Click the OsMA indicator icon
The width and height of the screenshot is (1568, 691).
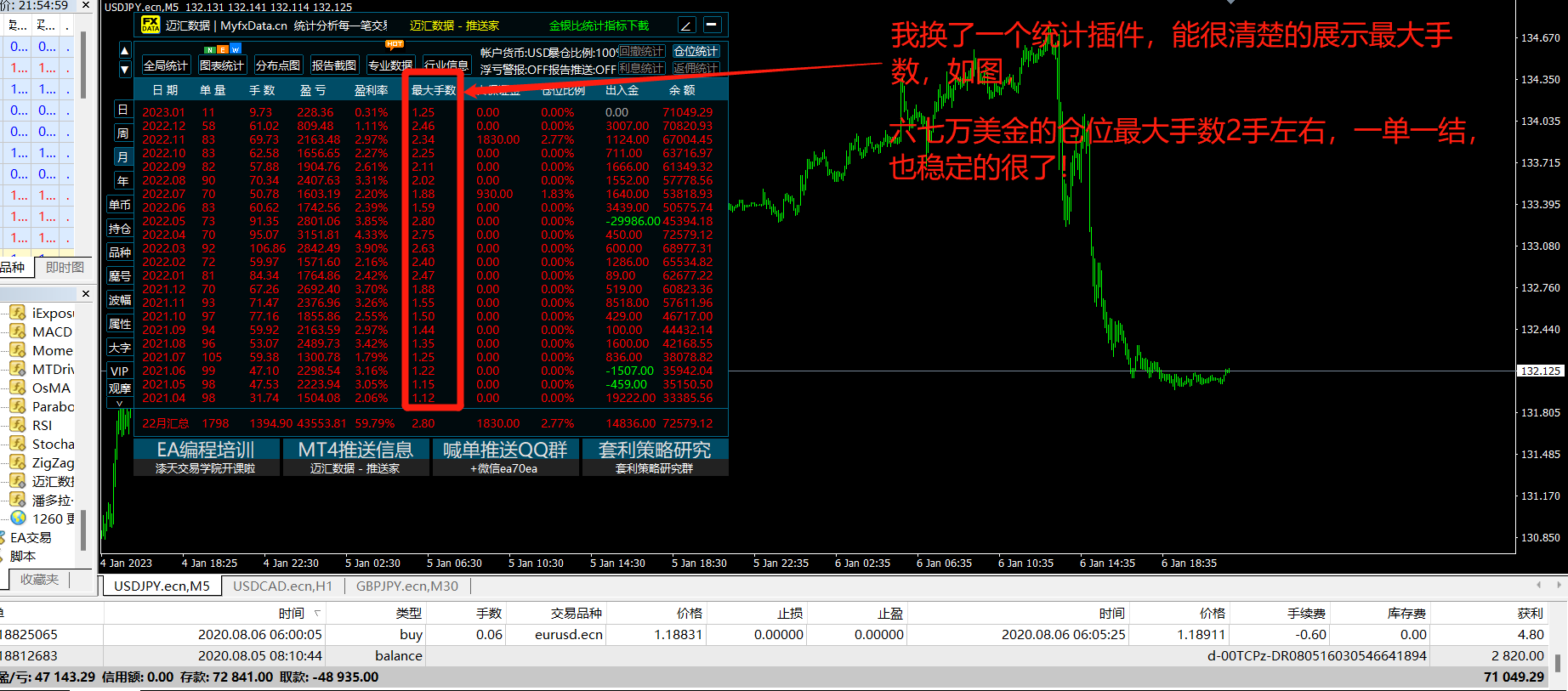pos(18,388)
